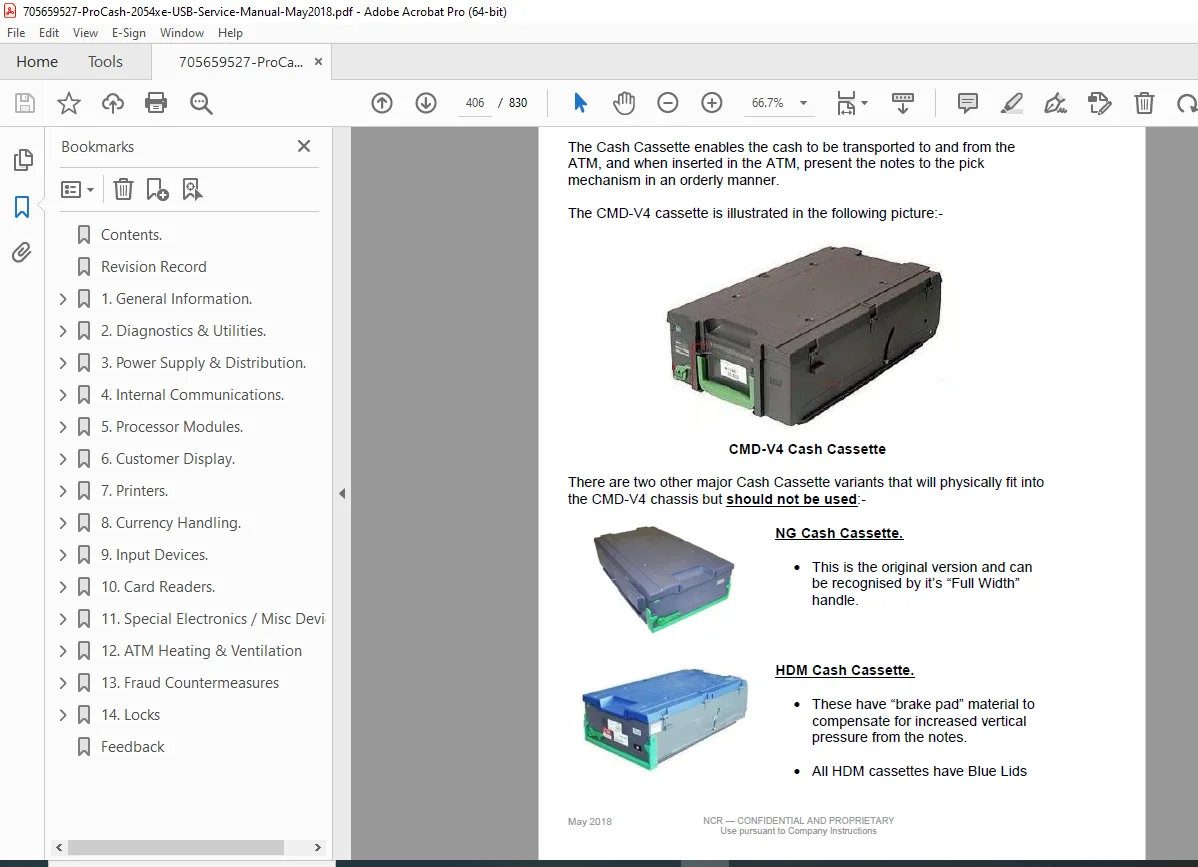Open the E-Sign menu
The height and width of the screenshot is (867, 1198).
(128, 33)
